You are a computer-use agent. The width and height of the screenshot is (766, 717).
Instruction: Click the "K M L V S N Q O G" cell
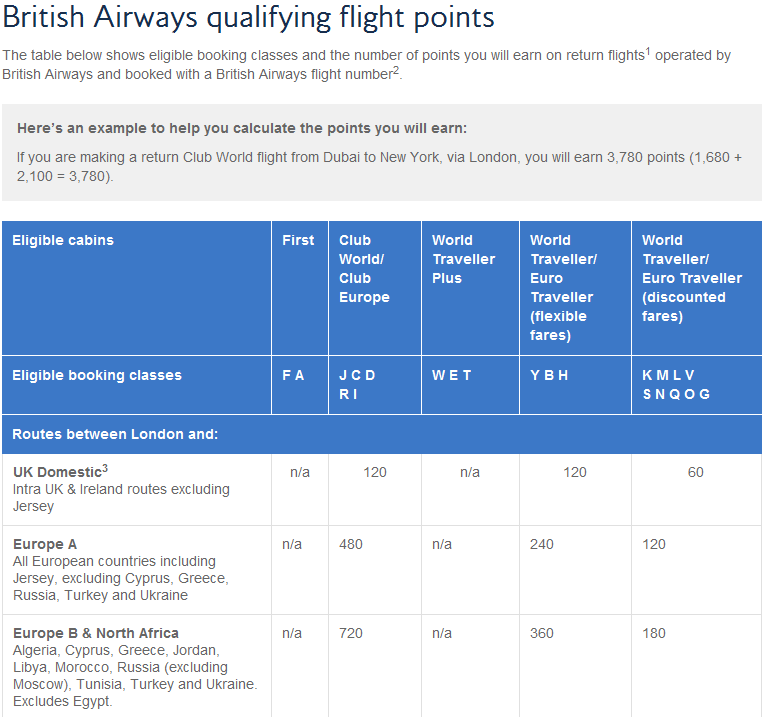coord(677,385)
